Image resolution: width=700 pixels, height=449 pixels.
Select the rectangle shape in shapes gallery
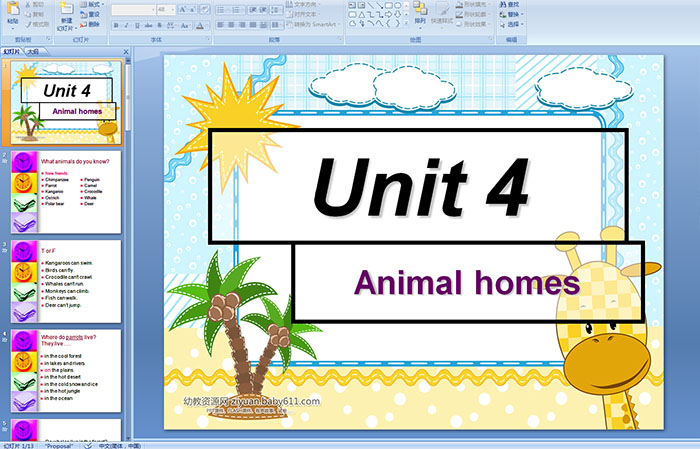[389, 5]
